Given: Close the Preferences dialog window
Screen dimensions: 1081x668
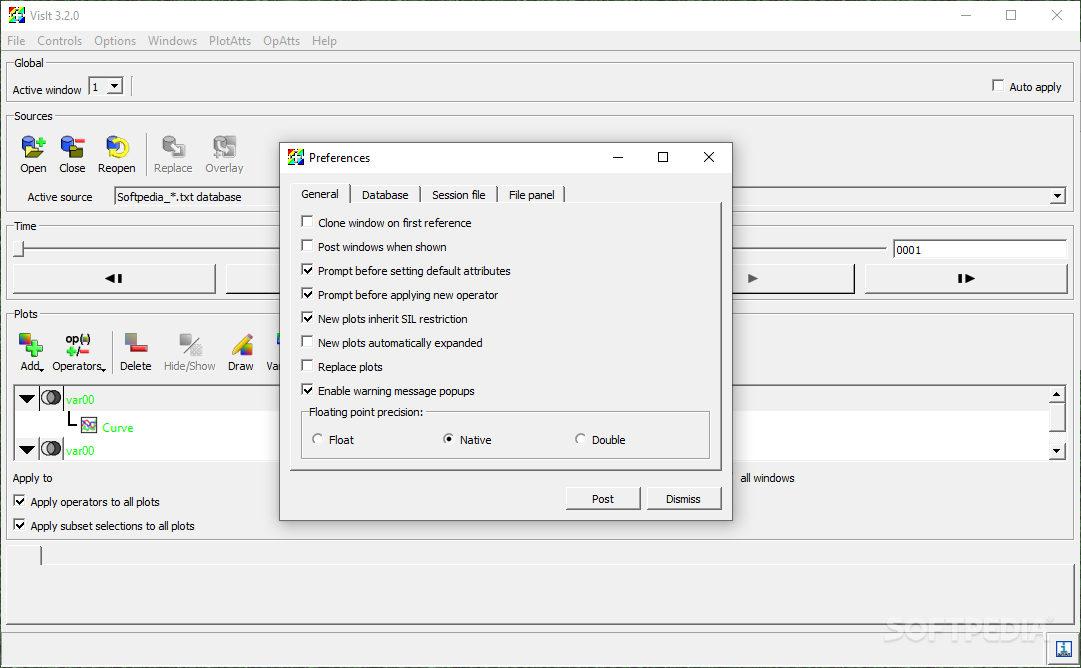Looking at the screenshot, I should tap(709, 157).
